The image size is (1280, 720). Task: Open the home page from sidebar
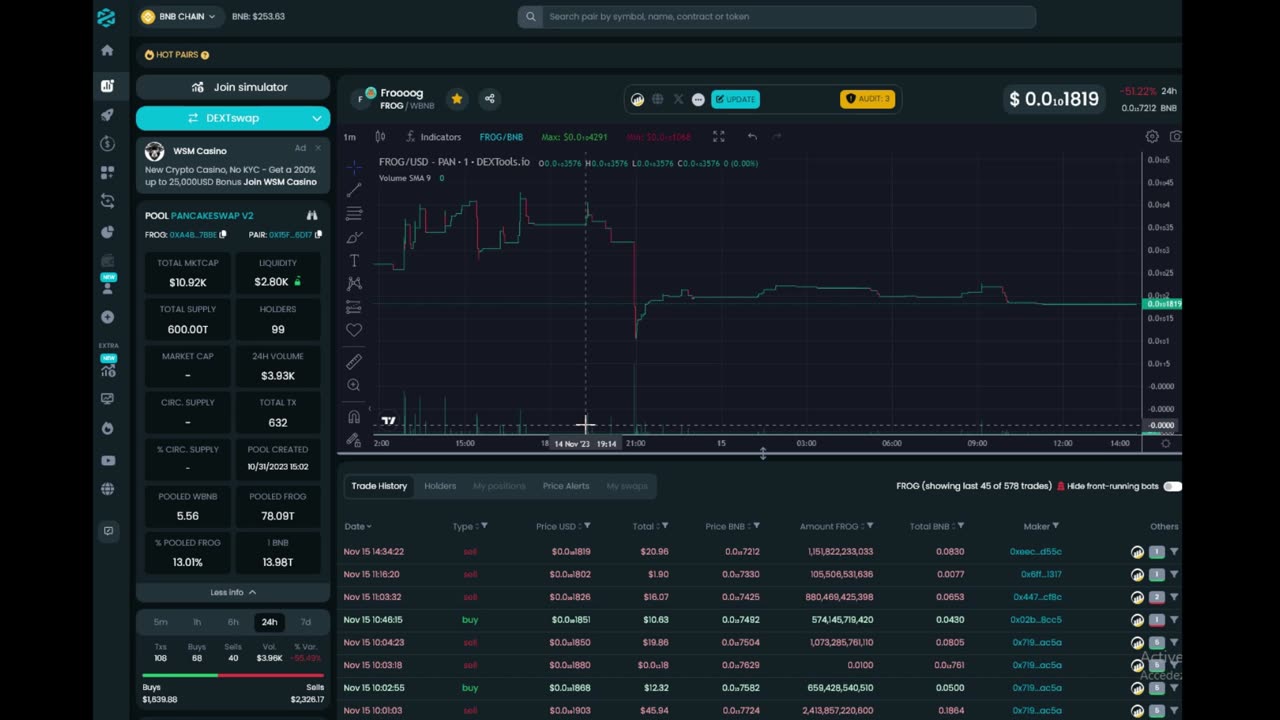point(107,50)
